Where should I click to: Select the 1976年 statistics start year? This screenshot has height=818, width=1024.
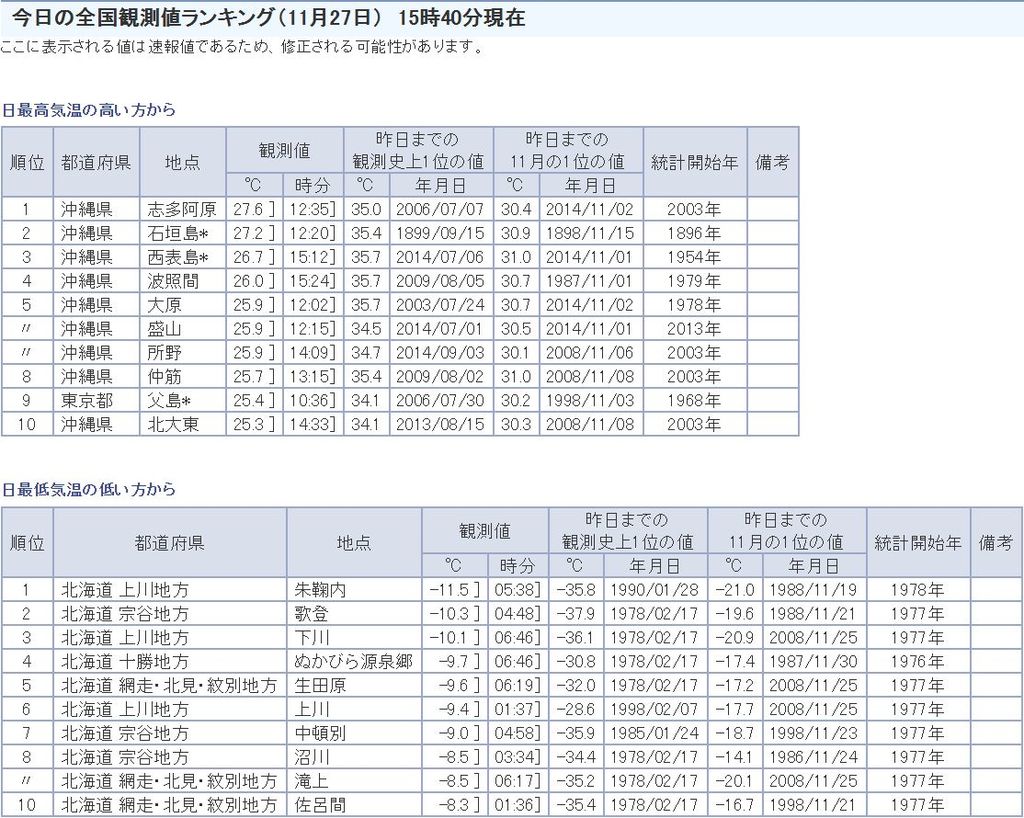(918, 661)
